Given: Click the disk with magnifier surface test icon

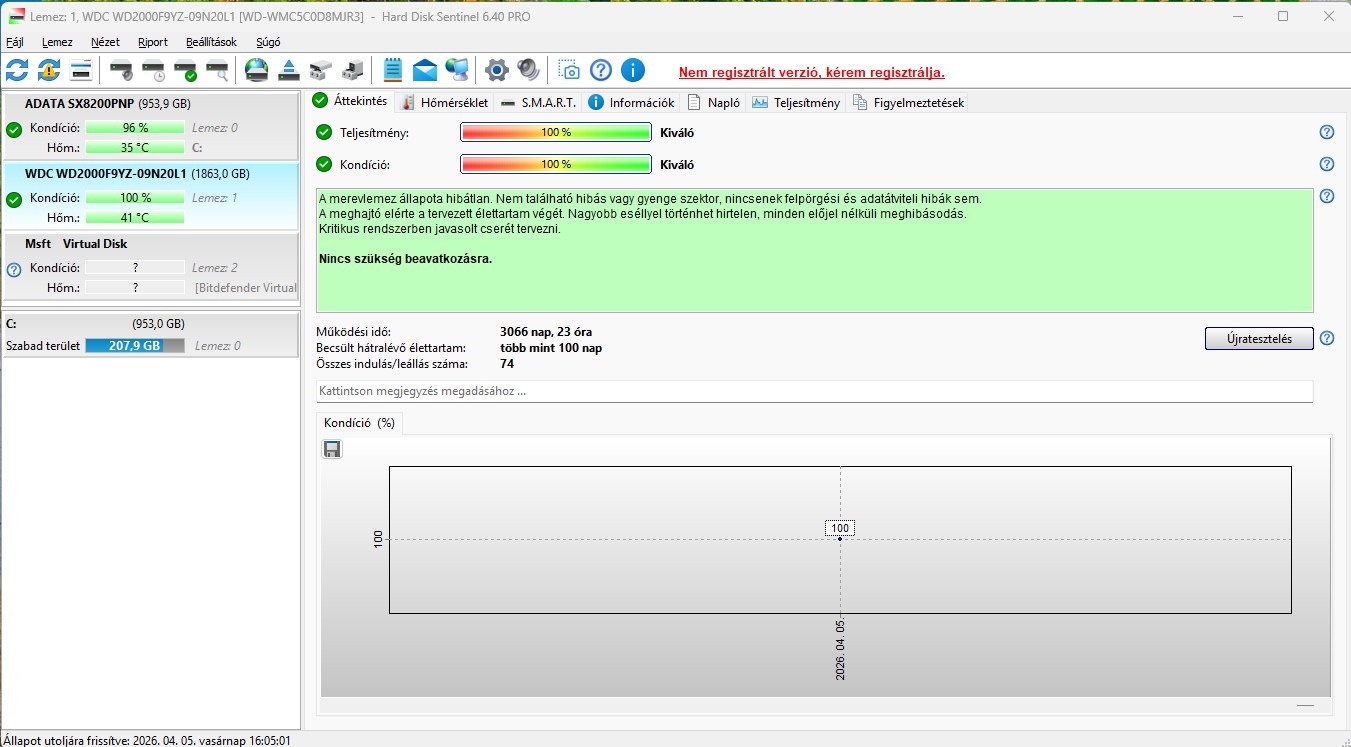Looking at the screenshot, I should [217, 70].
